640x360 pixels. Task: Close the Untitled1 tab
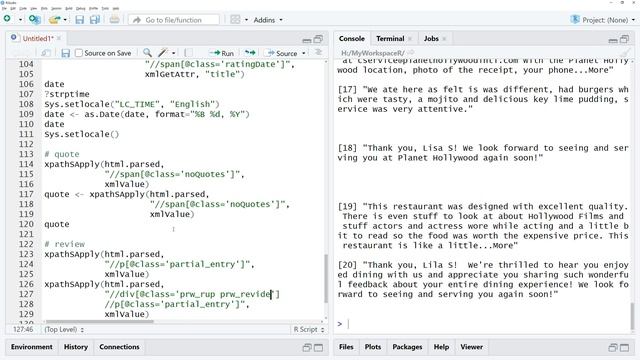coord(59,38)
